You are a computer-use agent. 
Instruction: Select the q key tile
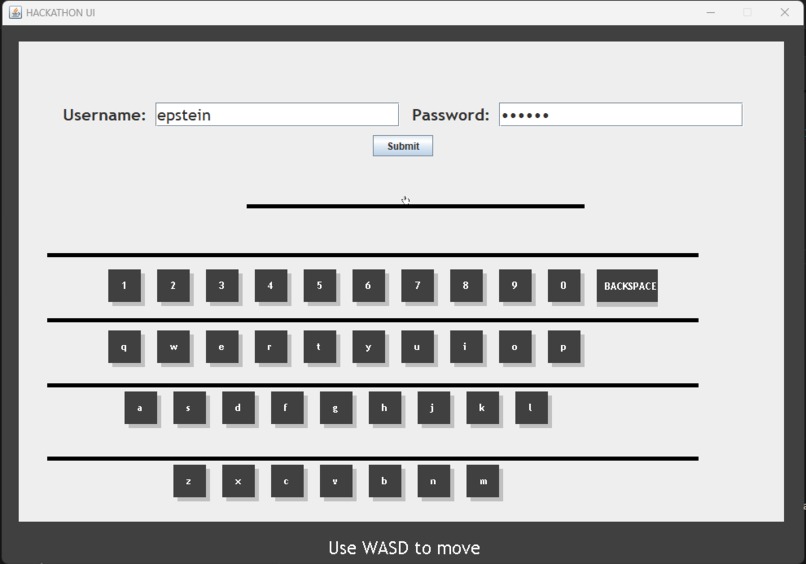(x=124, y=347)
